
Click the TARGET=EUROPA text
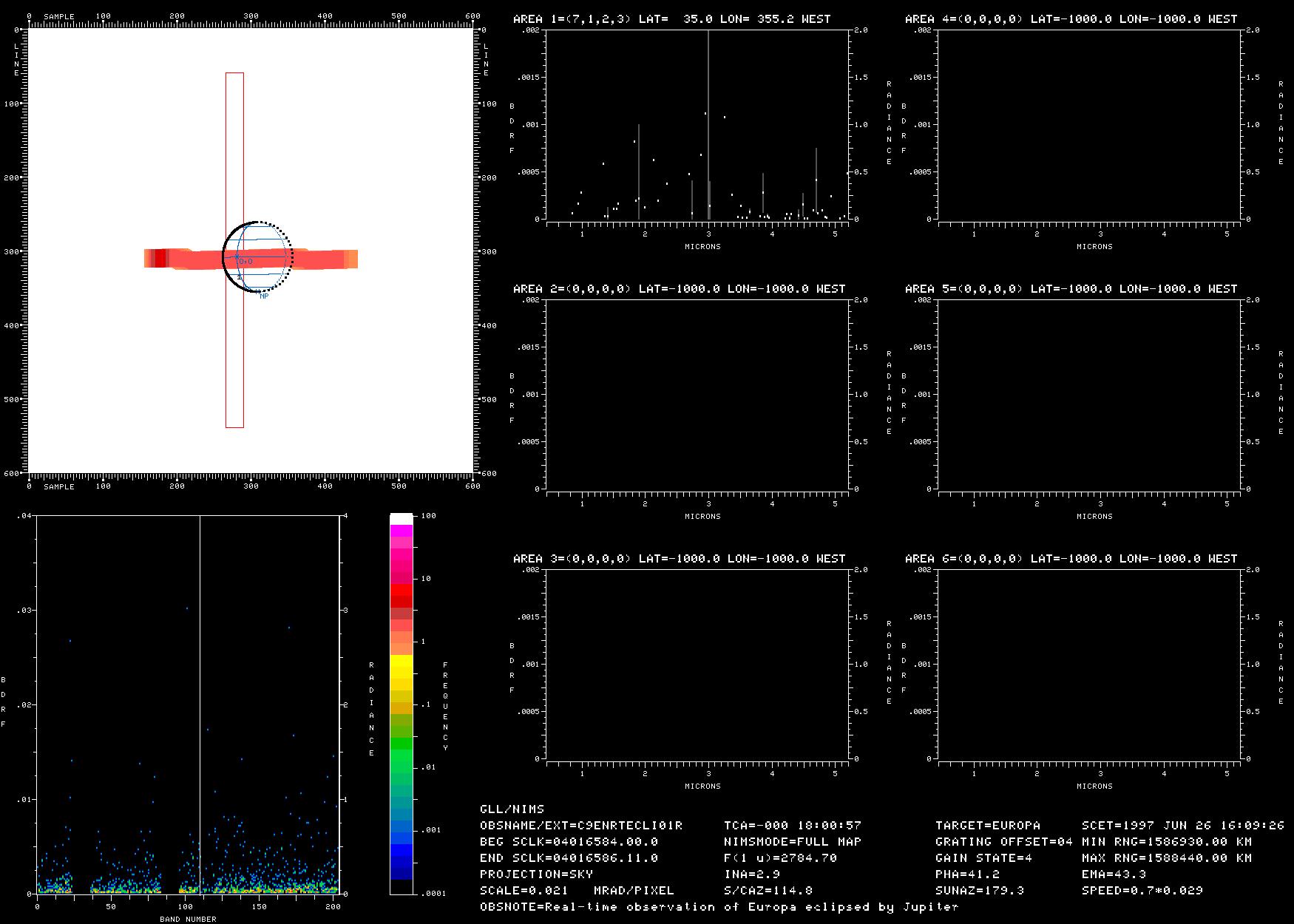click(987, 825)
